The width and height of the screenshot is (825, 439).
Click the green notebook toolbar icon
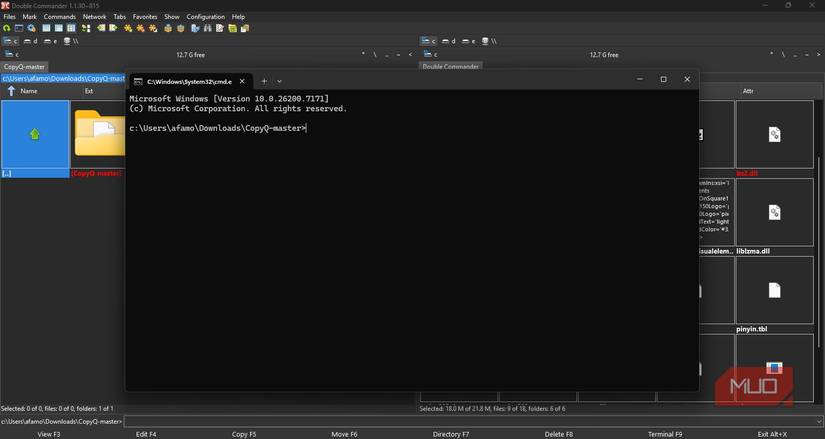click(x=233, y=28)
